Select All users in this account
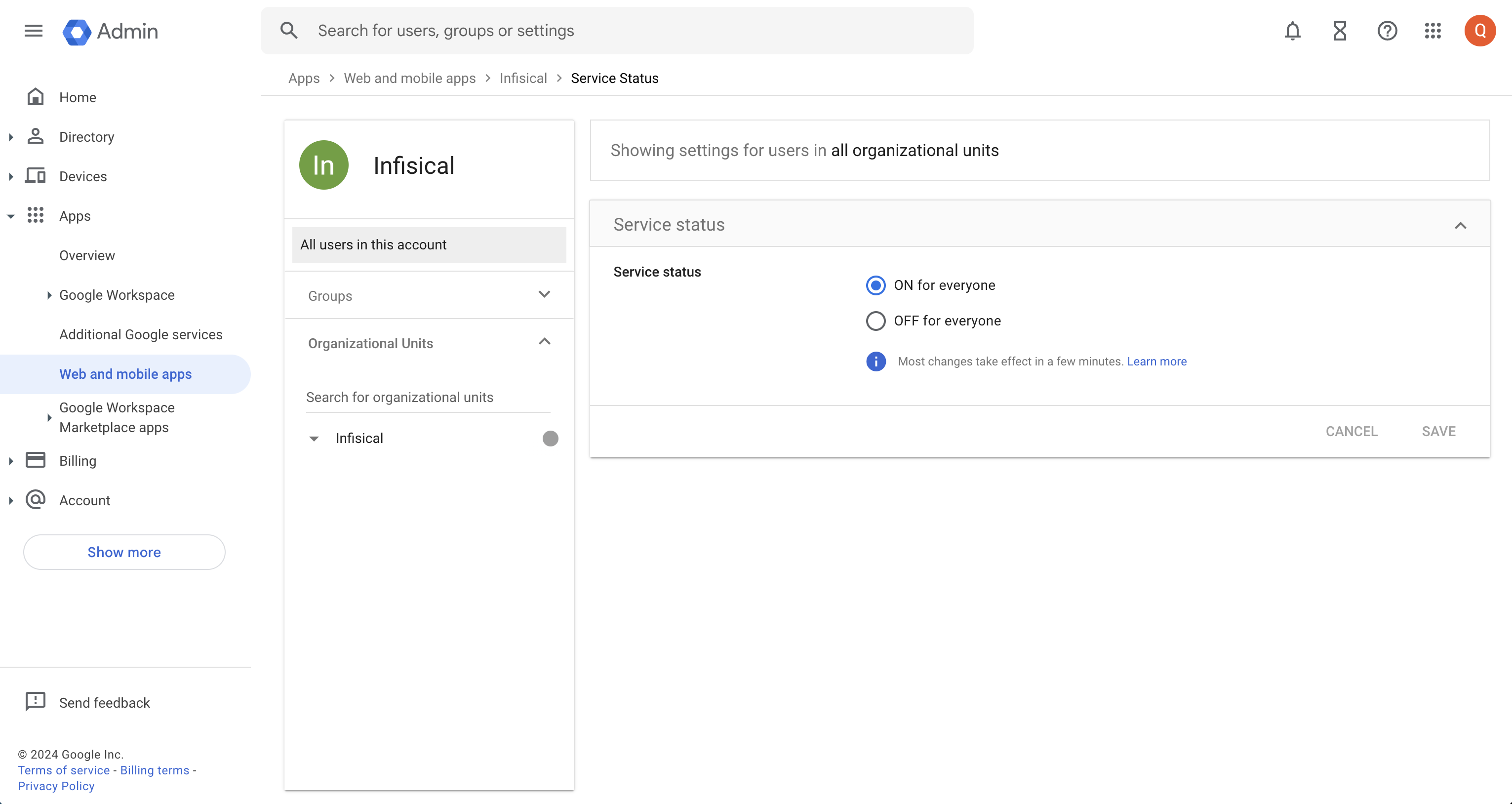Viewport: 1512px width, 804px height. [429, 245]
